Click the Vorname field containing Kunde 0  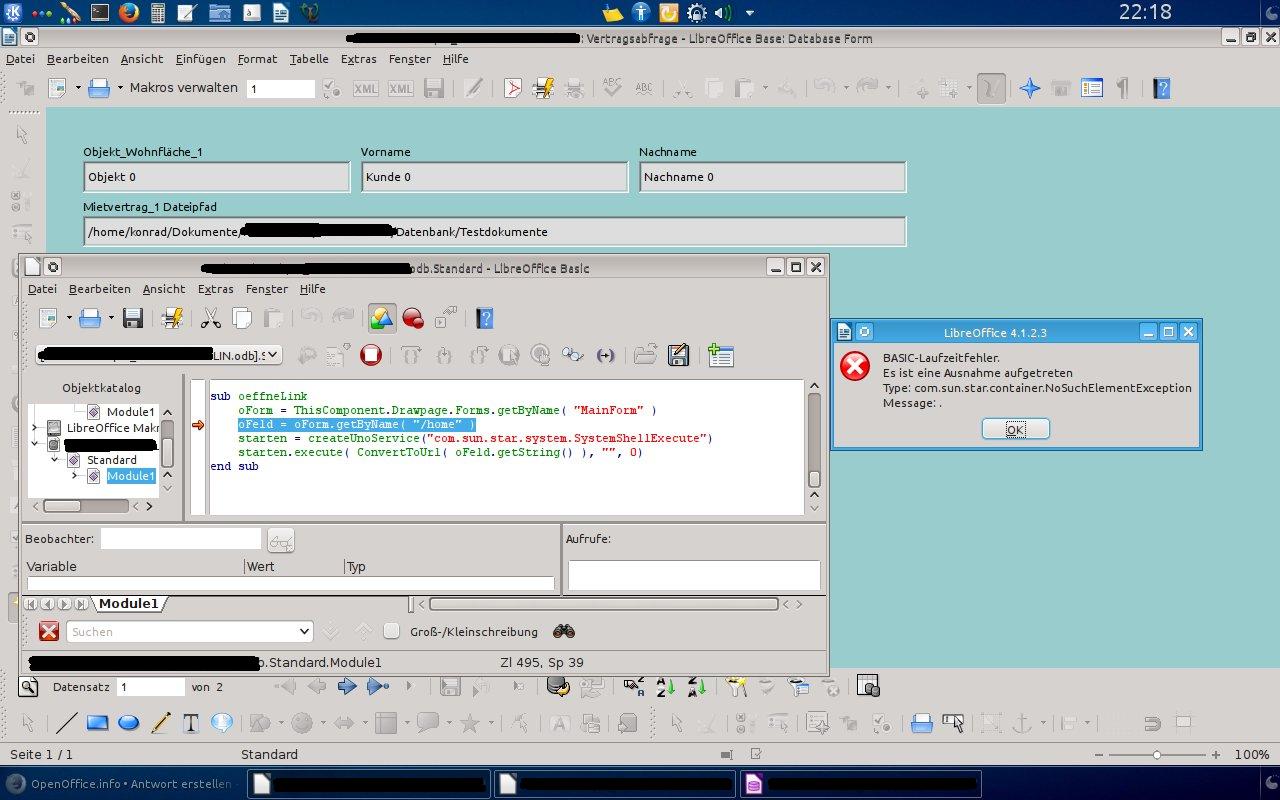494,177
